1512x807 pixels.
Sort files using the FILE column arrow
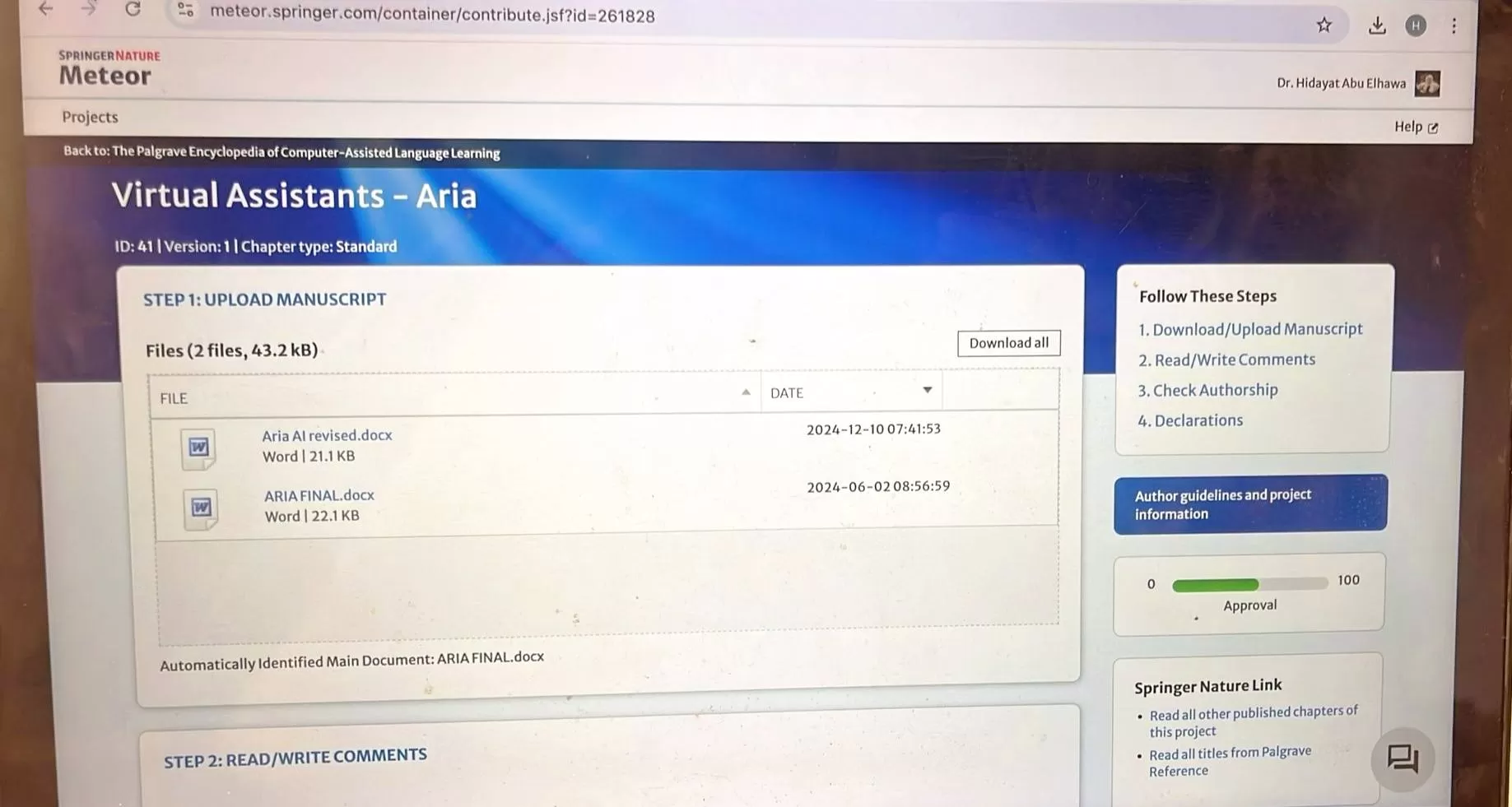point(746,392)
